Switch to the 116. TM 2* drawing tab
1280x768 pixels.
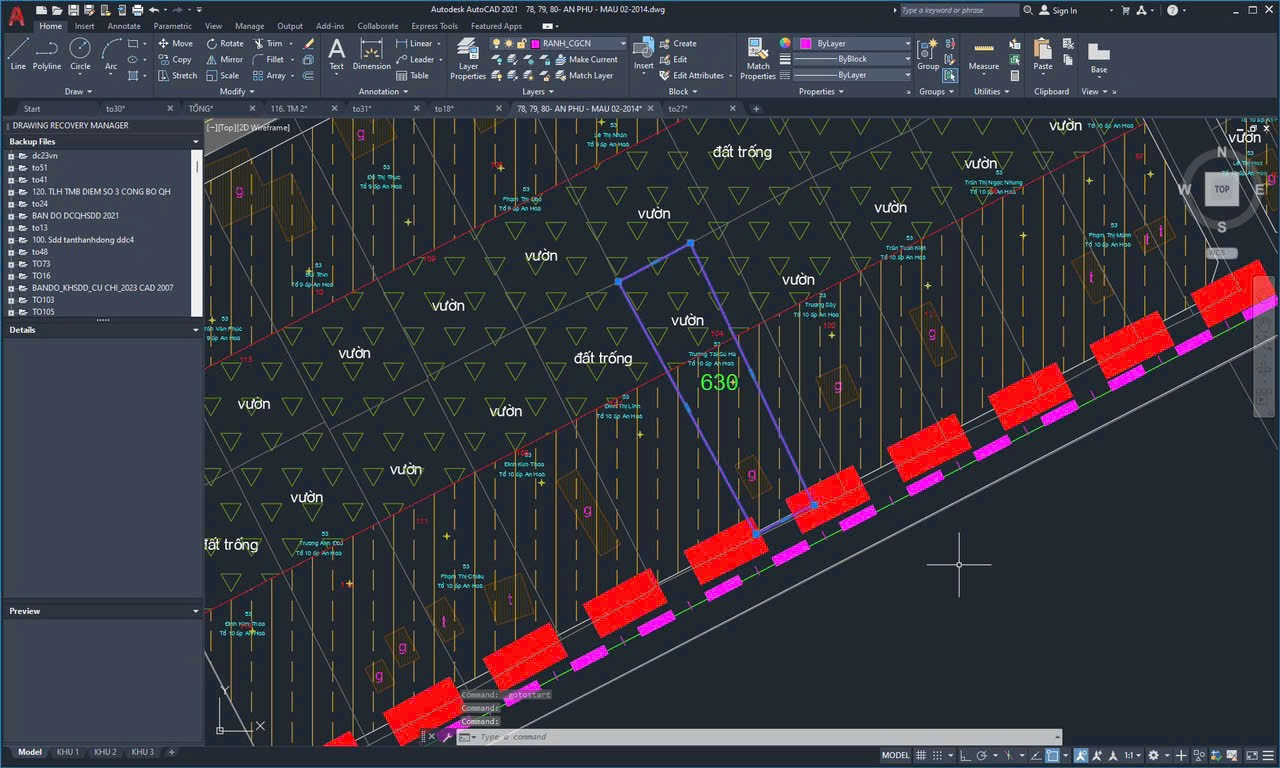tap(290, 108)
